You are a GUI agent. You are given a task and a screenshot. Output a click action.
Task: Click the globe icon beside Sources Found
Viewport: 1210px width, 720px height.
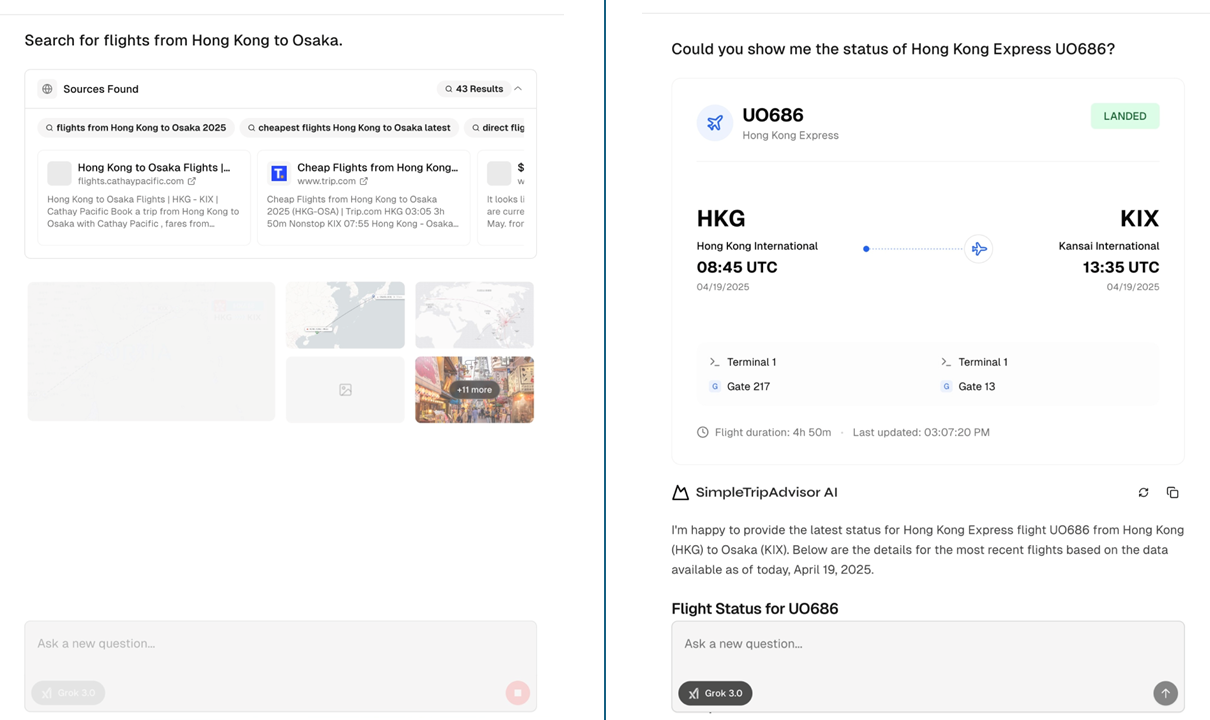[x=47, y=89]
